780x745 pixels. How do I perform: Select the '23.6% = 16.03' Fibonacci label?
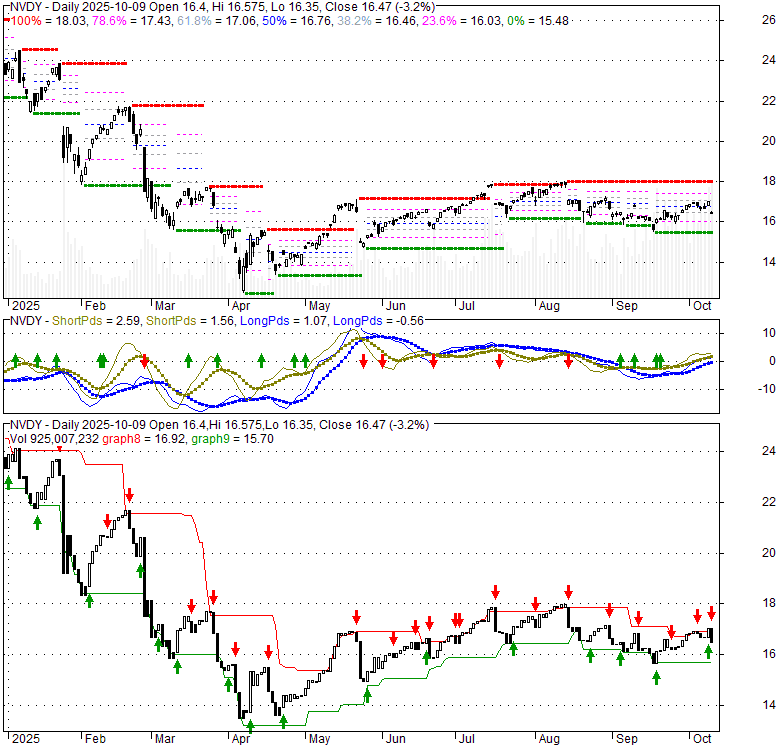coord(462,21)
